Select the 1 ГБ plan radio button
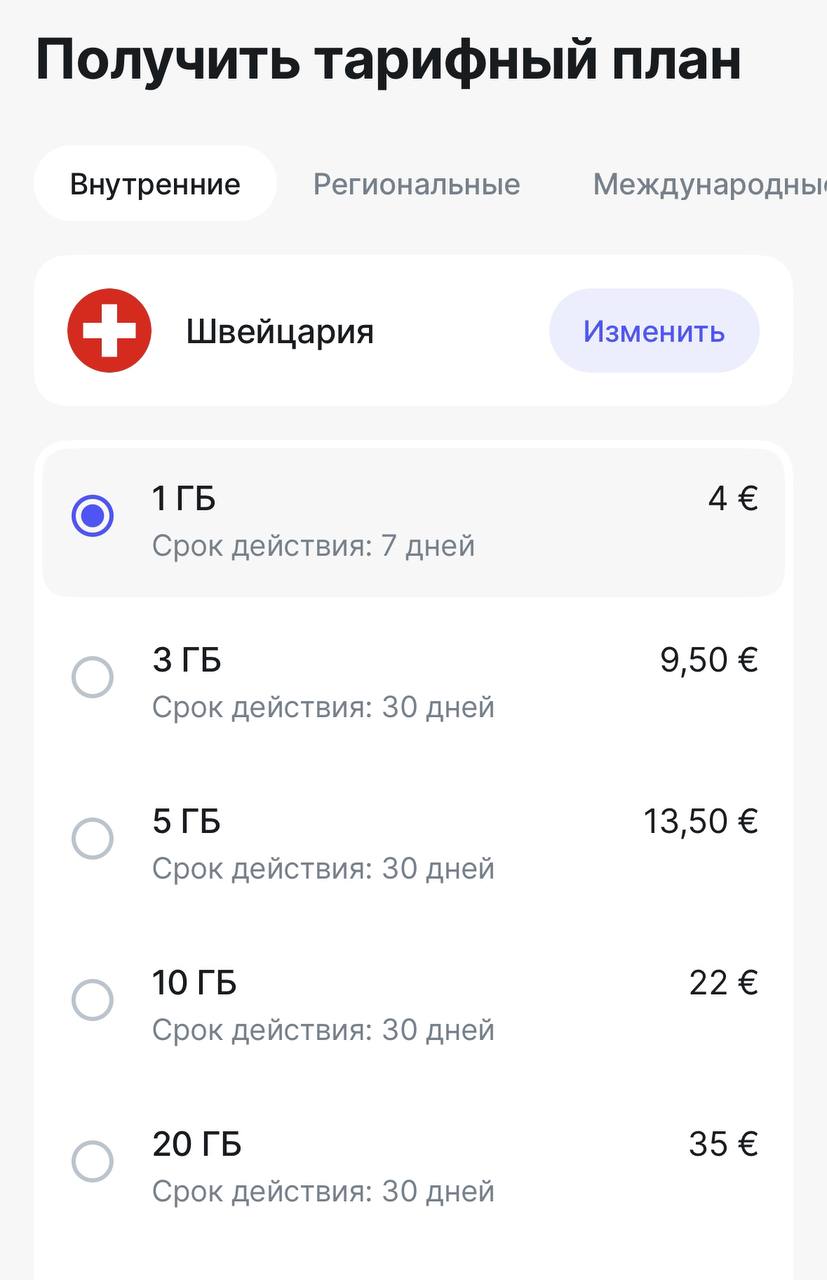The height and width of the screenshot is (1280, 827). pos(93,516)
